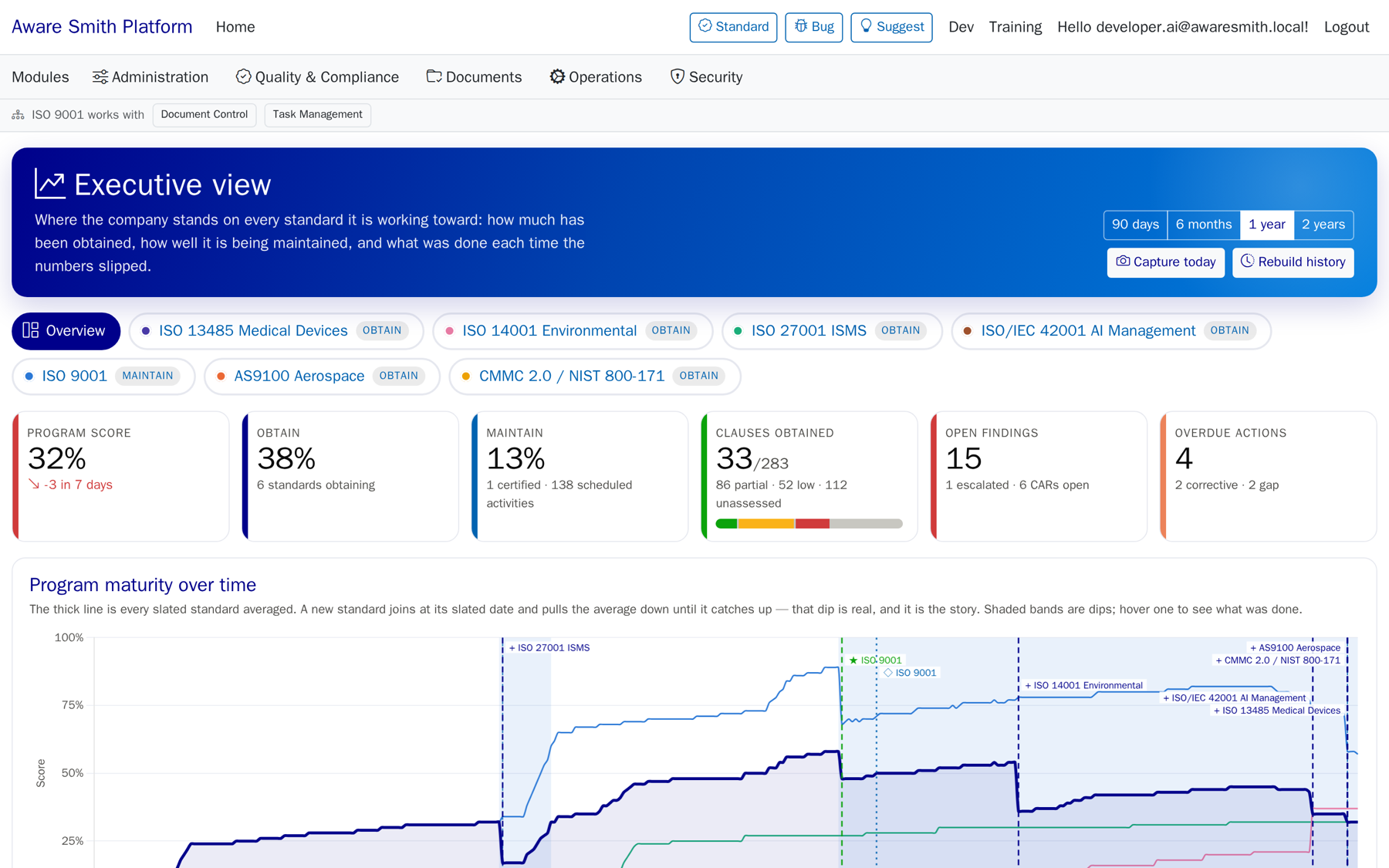
Task: Open the CMMC 2.0 / NIST 800-171 tab
Action: (595, 377)
